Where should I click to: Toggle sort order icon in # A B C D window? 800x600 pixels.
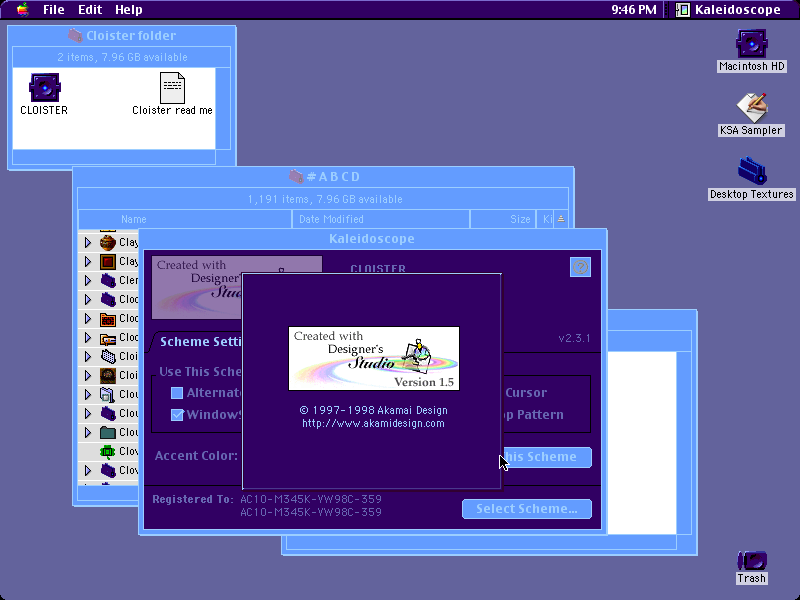click(x=561, y=219)
